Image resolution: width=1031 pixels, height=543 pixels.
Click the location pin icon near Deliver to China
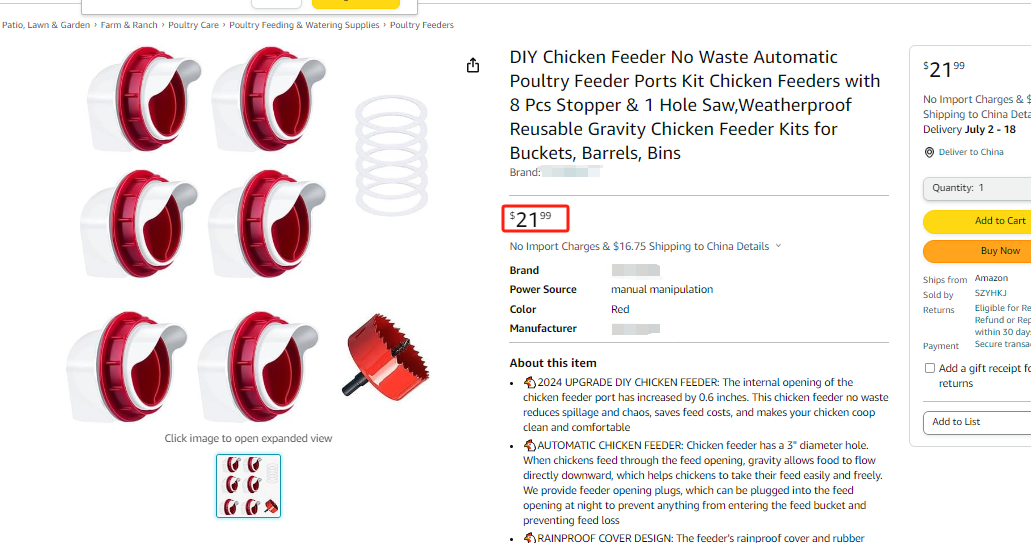pyautogui.click(x=929, y=153)
